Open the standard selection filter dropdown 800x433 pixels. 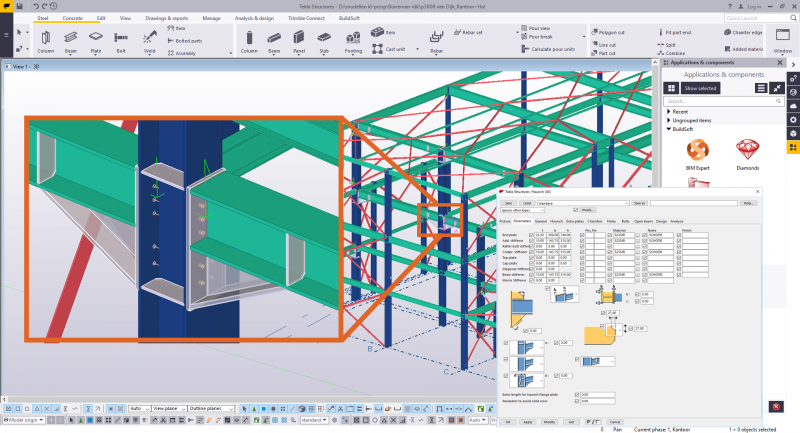tap(314, 420)
